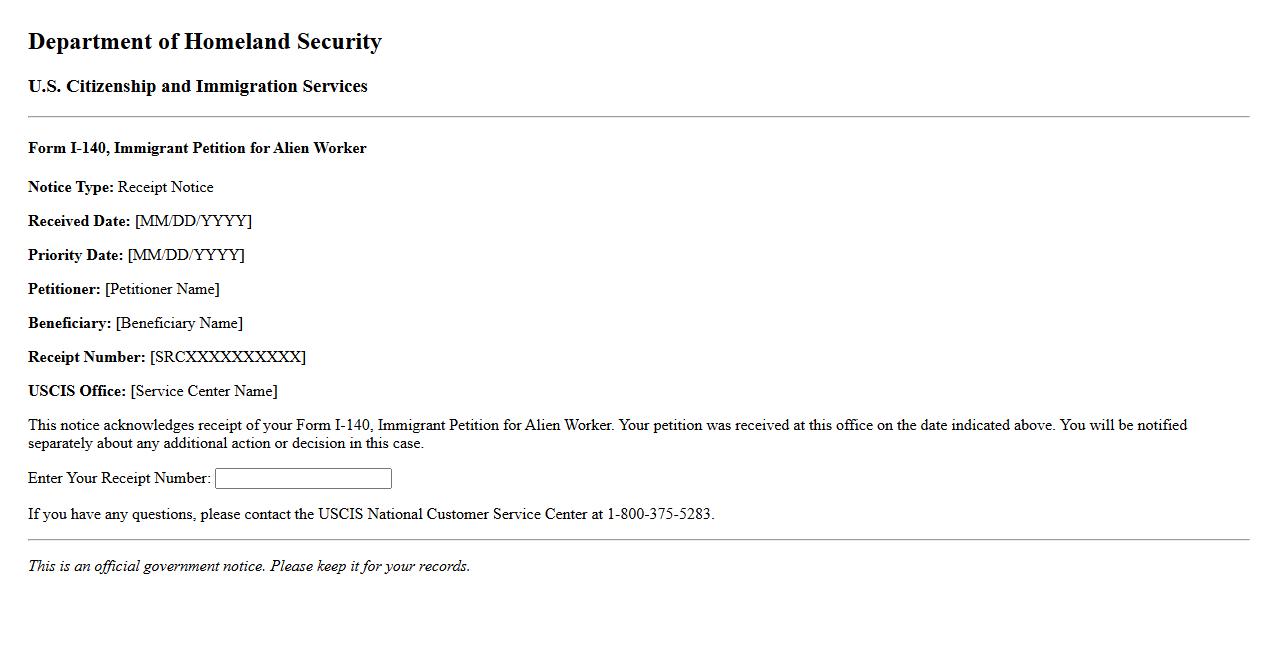Click the Received Date label
The width and height of the screenshot is (1278, 650).
(79, 221)
